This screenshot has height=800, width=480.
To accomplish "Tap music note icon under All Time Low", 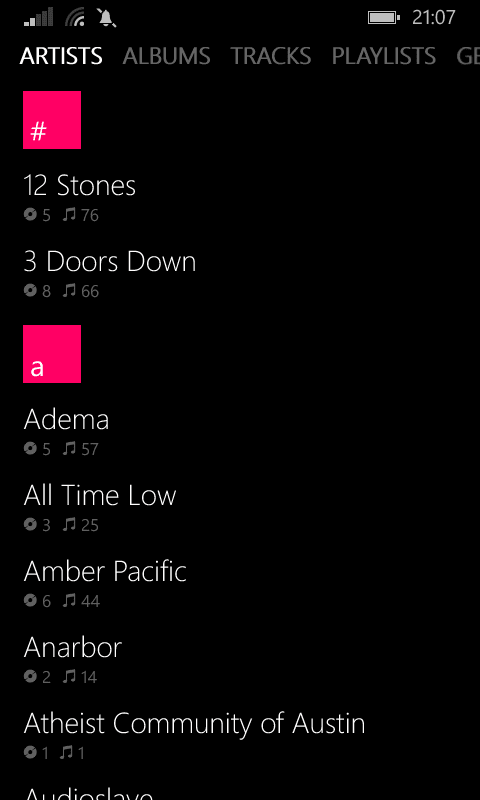I will pos(69,524).
